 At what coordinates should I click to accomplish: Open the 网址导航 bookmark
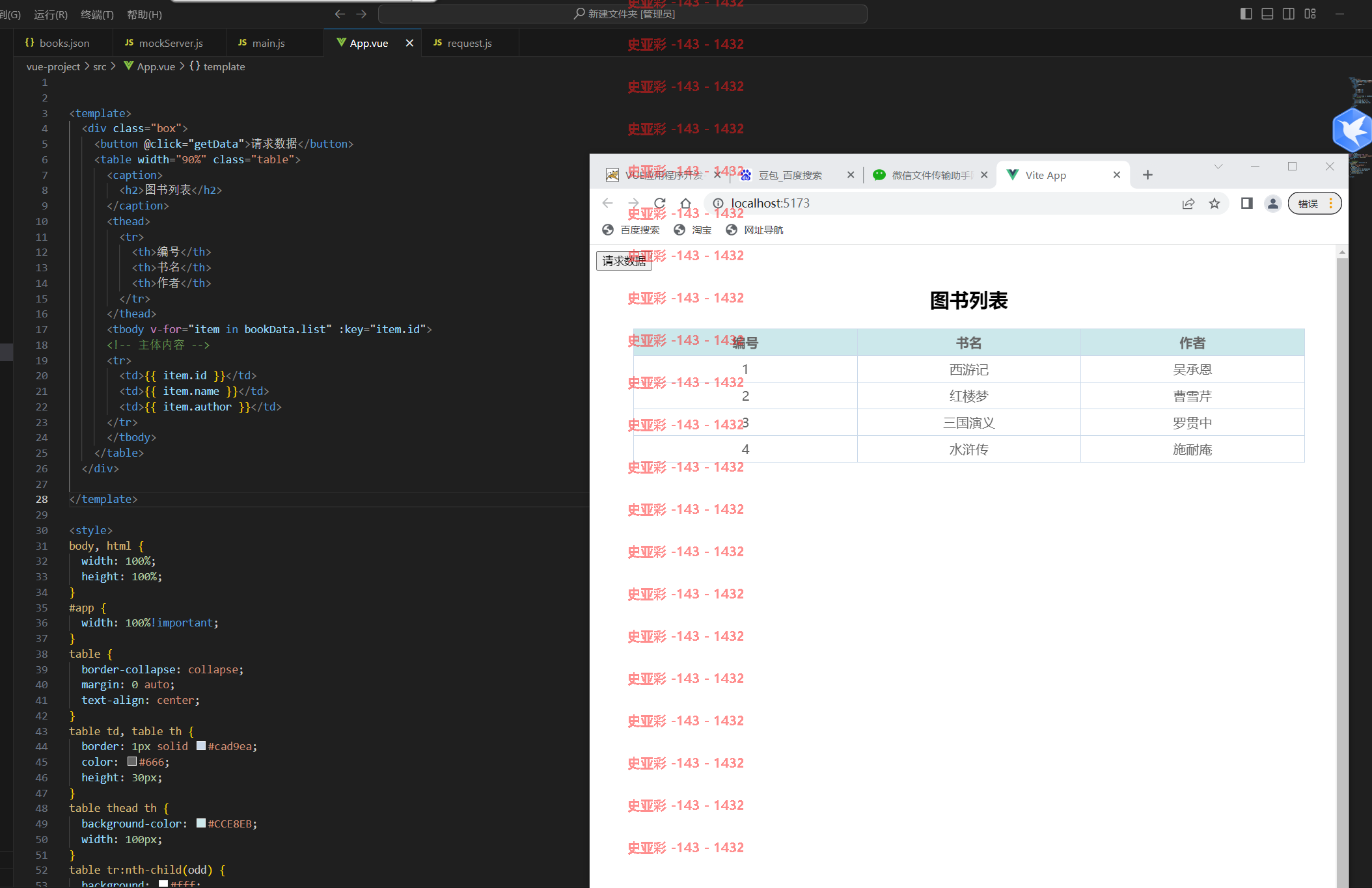click(x=754, y=230)
